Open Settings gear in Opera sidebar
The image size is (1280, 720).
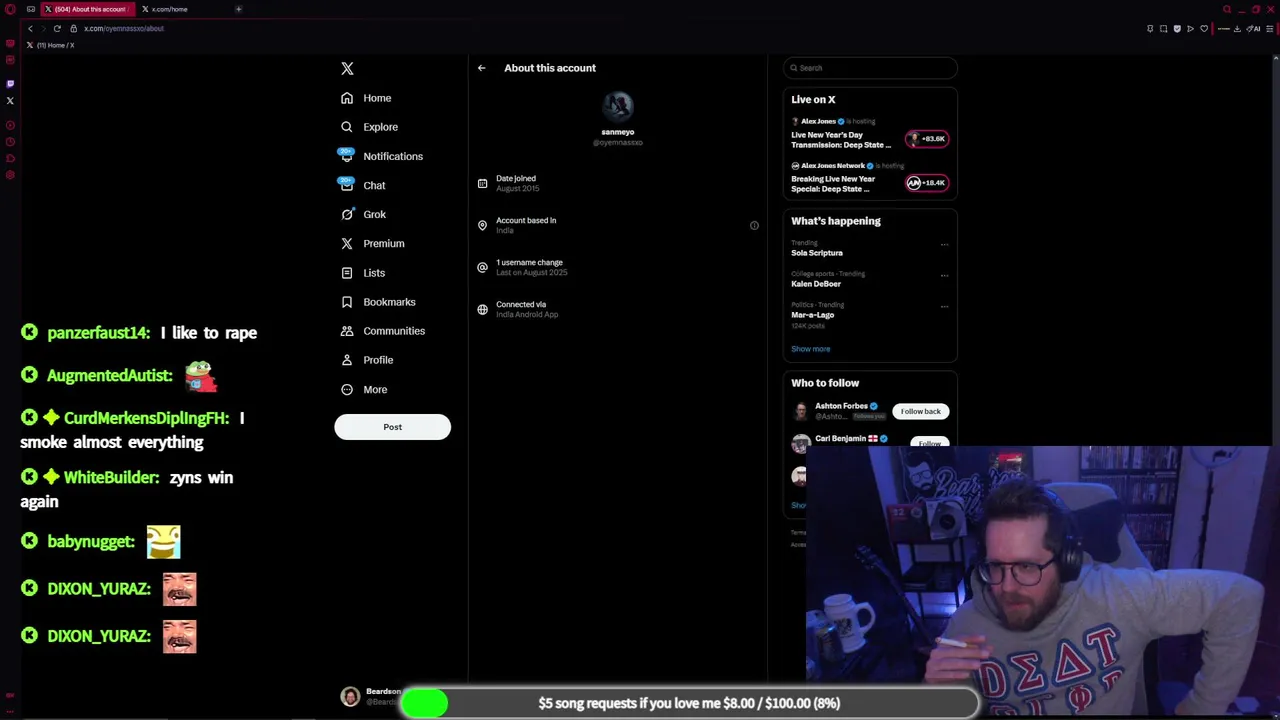[10, 175]
